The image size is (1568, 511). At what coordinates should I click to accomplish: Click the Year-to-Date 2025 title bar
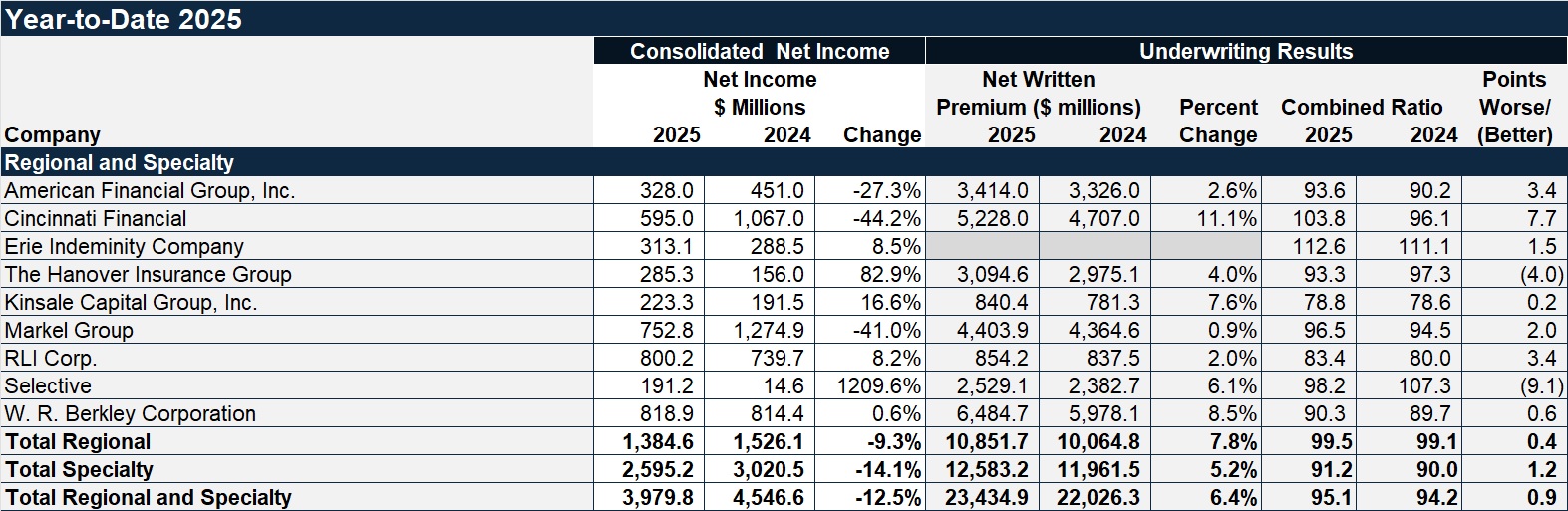pyautogui.click(x=124, y=19)
